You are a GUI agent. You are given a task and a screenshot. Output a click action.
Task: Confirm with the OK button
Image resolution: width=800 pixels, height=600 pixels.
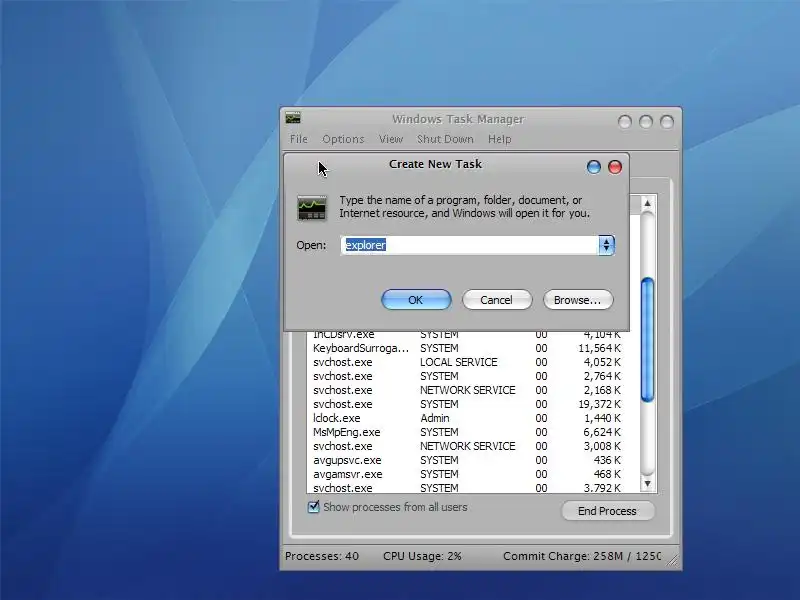tap(416, 299)
